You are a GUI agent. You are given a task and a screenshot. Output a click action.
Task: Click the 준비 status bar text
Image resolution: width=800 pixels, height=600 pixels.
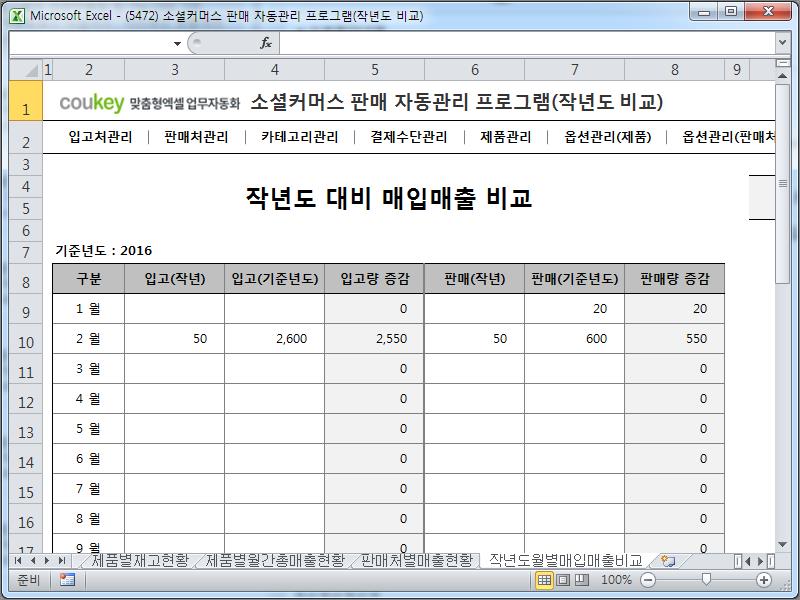click(28, 580)
